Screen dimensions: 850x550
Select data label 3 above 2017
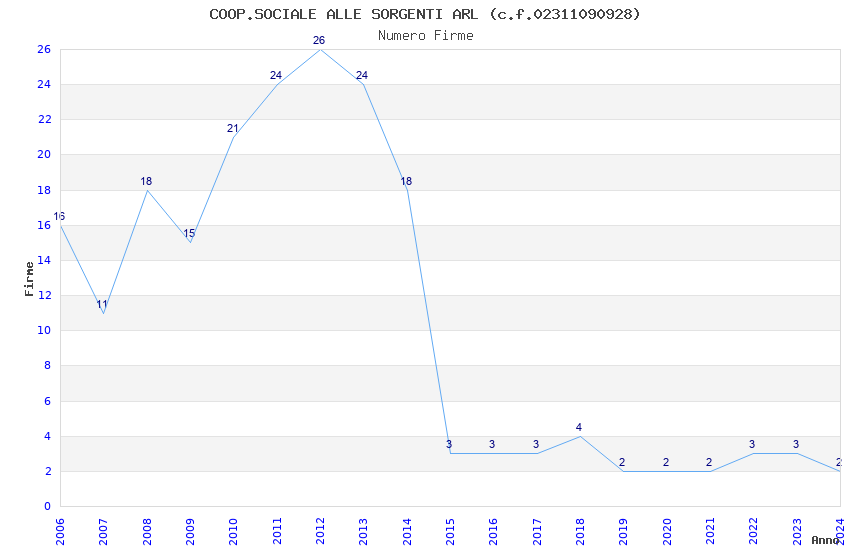point(536,444)
